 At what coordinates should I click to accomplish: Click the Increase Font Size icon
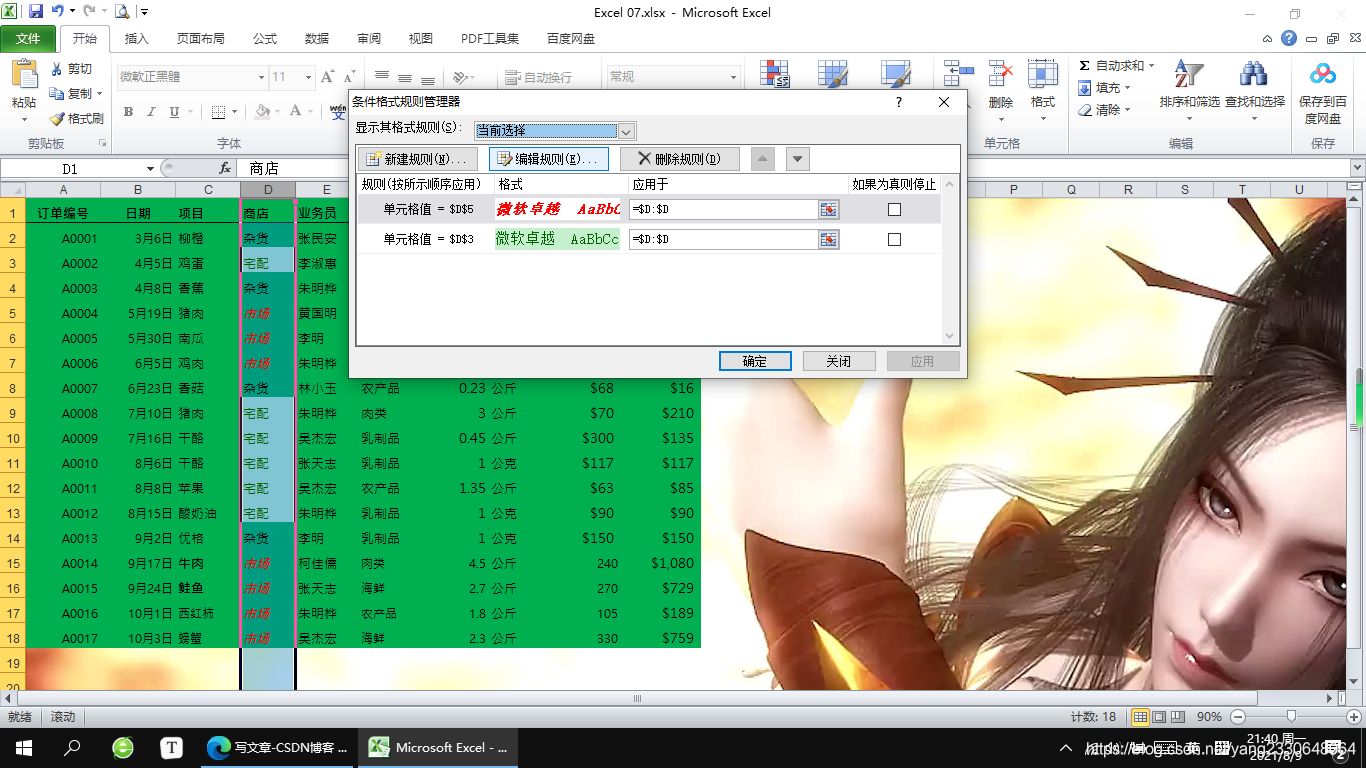(x=328, y=76)
